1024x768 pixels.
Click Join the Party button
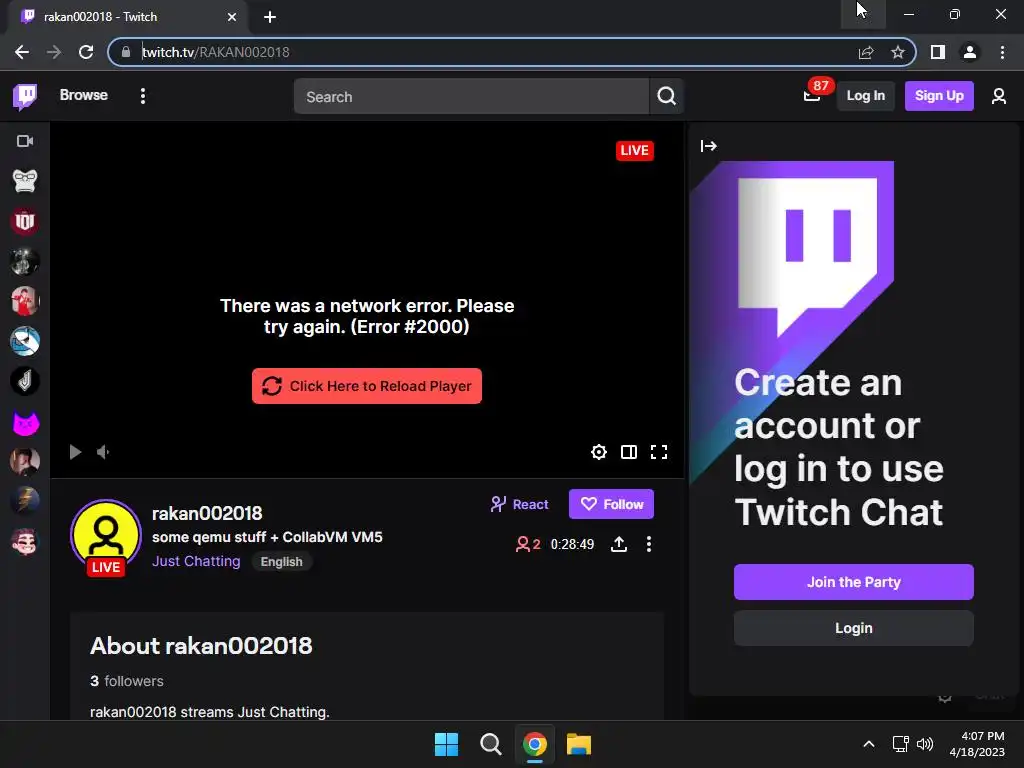coord(854,582)
